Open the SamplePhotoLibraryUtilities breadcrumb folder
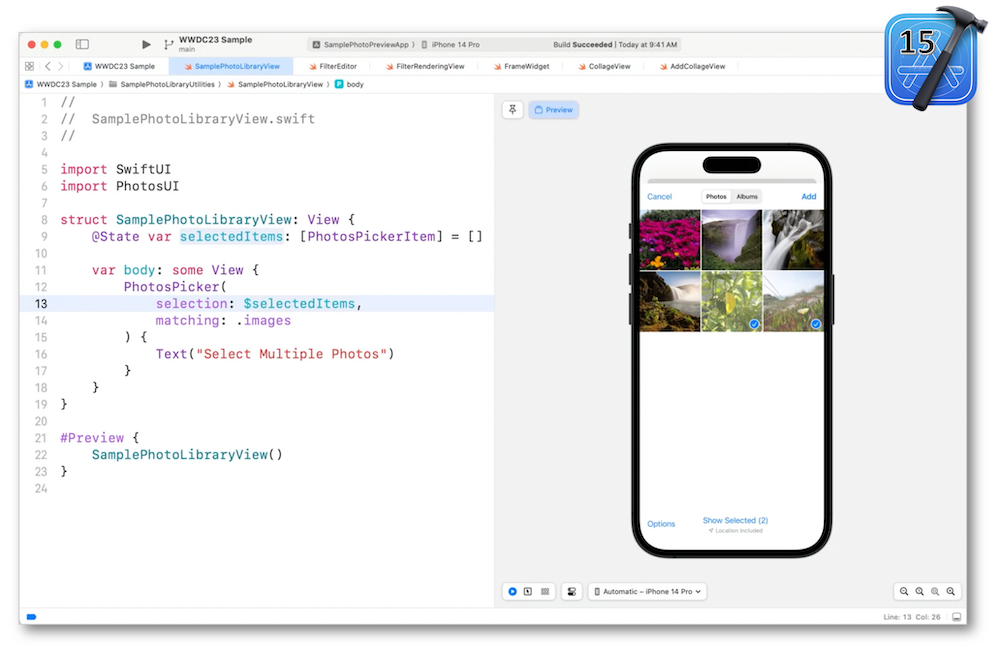The image size is (1000, 648). (x=163, y=84)
